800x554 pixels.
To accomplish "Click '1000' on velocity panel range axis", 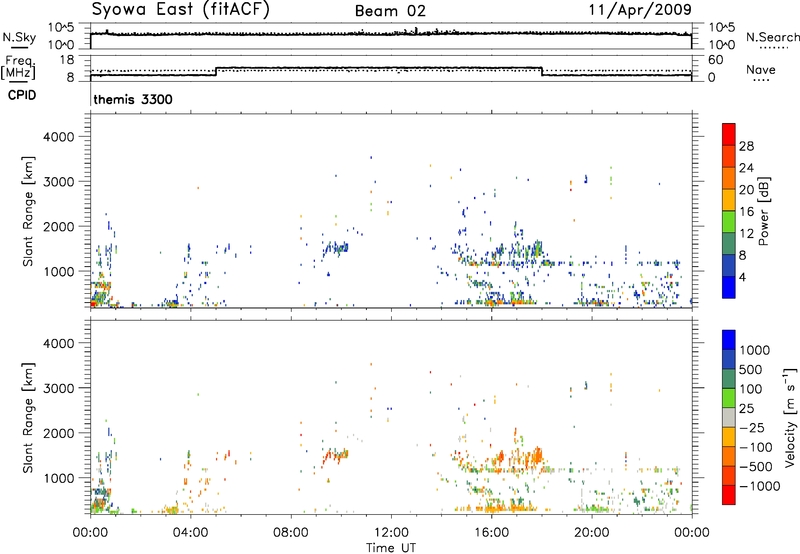I will 59,478.
